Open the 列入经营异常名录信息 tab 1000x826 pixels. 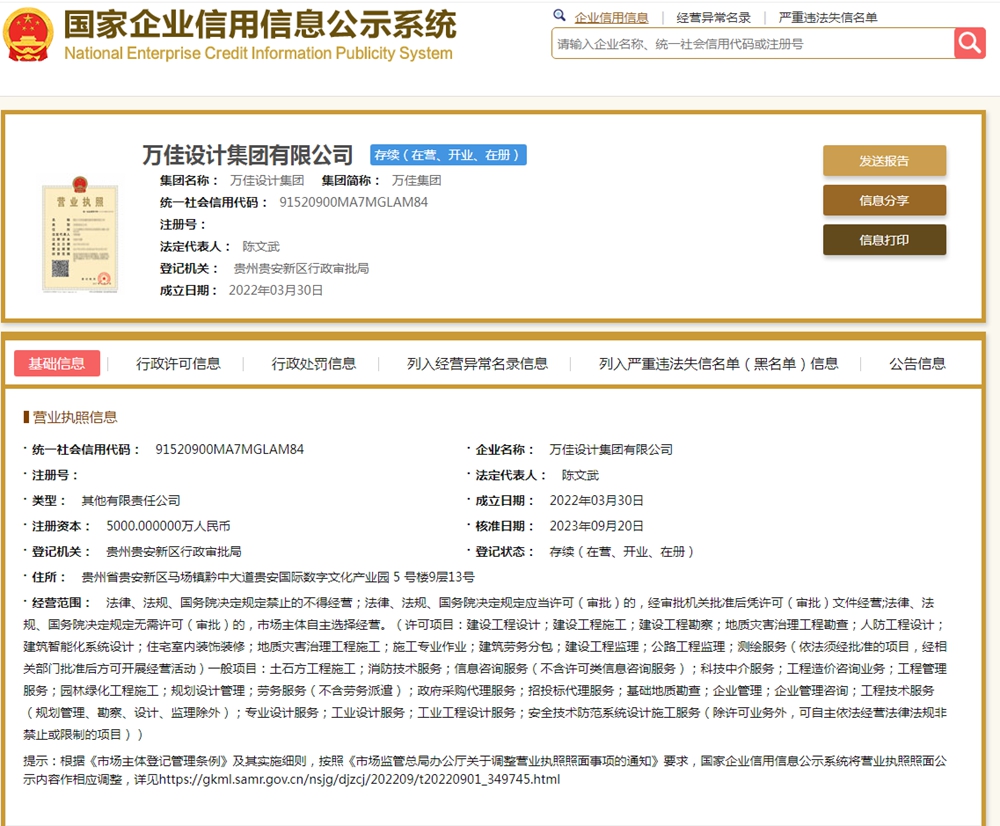477,364
